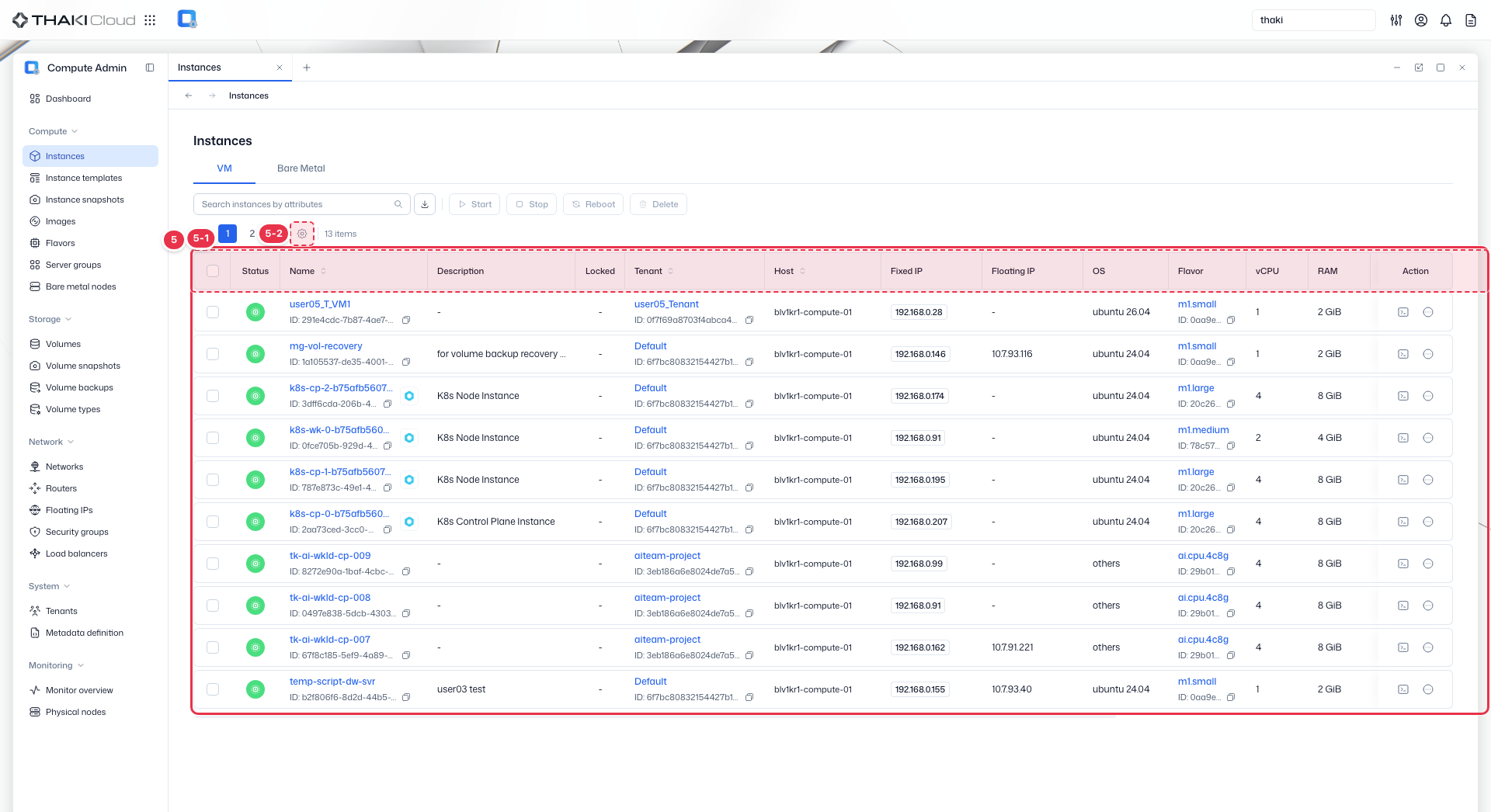This screenshot has height=812, width=1491.
Task: Open the tk-ai-wkld-cp-008 instance link
Action: click(330, 598)
